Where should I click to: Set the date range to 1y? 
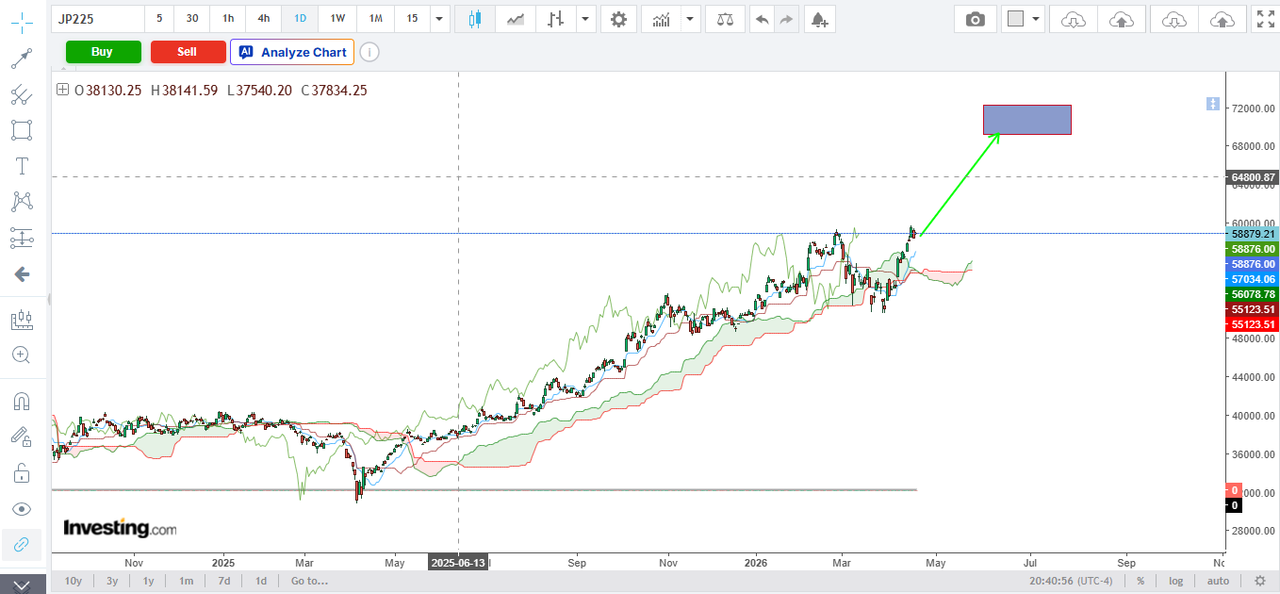point(148,580)
